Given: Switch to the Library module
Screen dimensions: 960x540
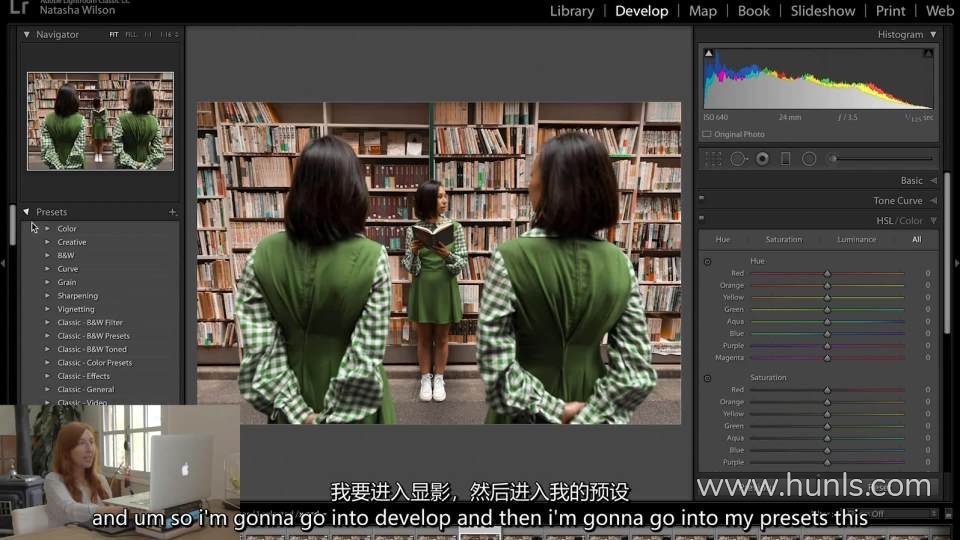Looking at the screenshot, I should (572, 11).
